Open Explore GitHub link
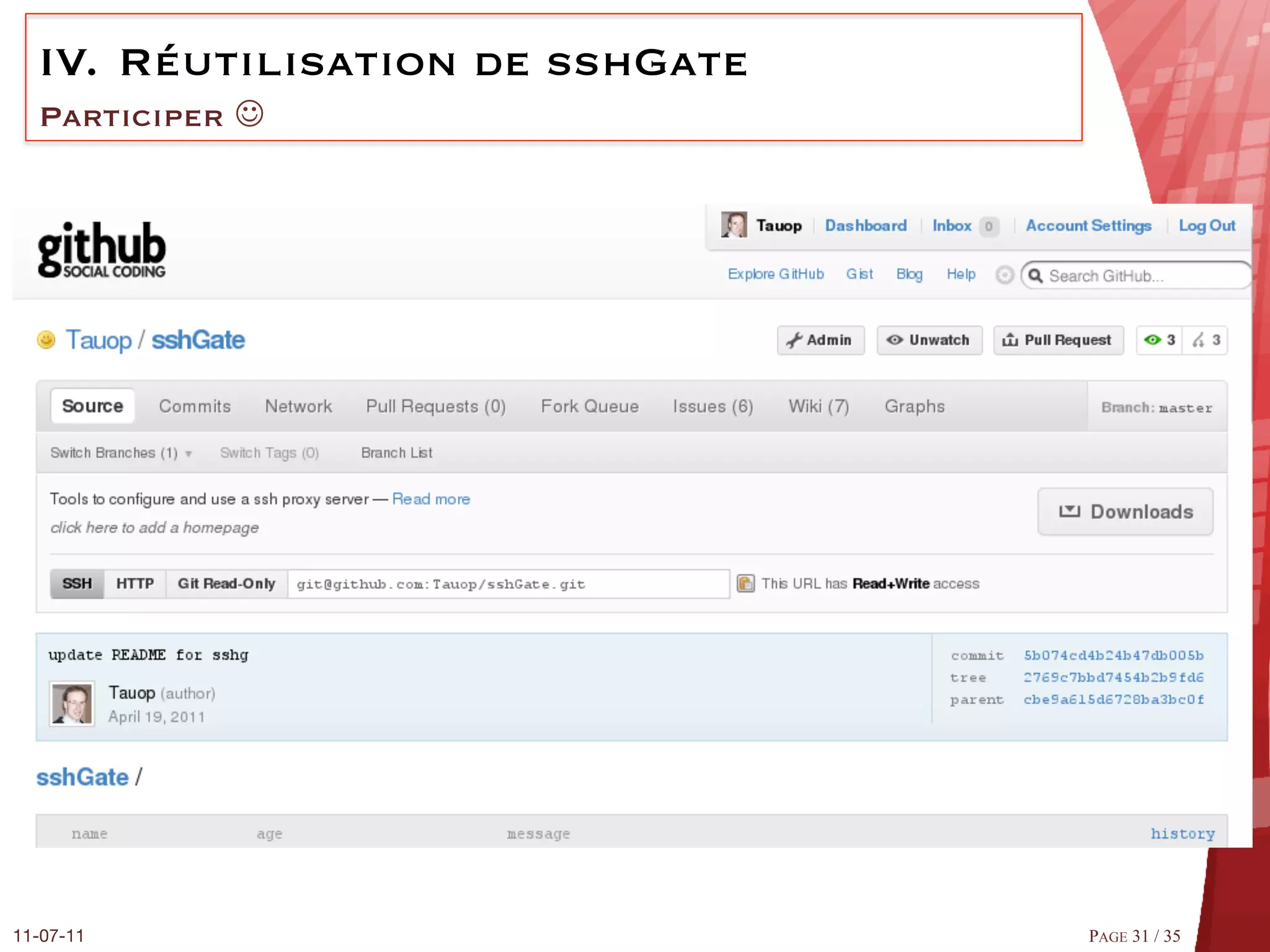Image resolution: width=1270 pixels, height=952 pixels. (x=776, y=274)
